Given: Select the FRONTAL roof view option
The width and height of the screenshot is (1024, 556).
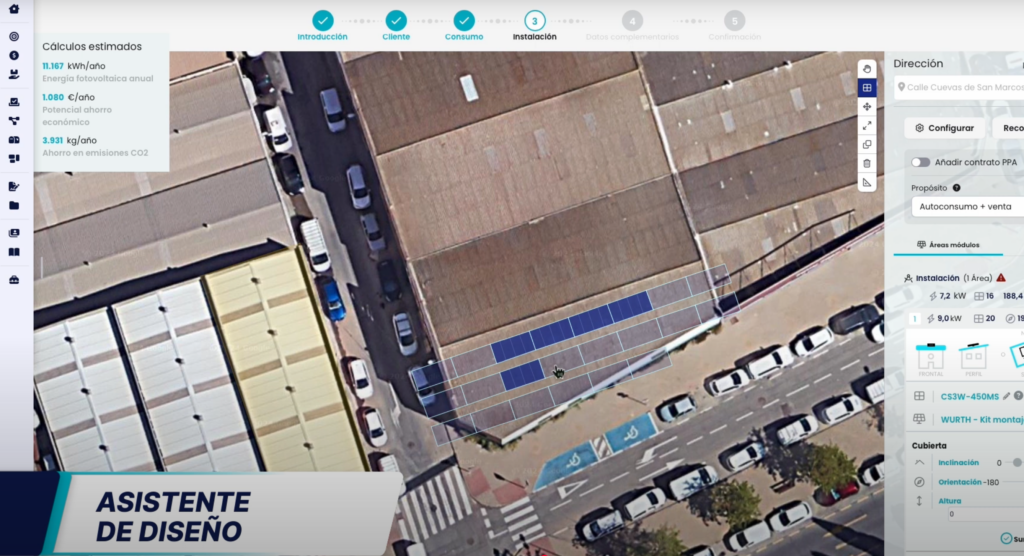Looking at the screenshot, I should coord(931,357).
